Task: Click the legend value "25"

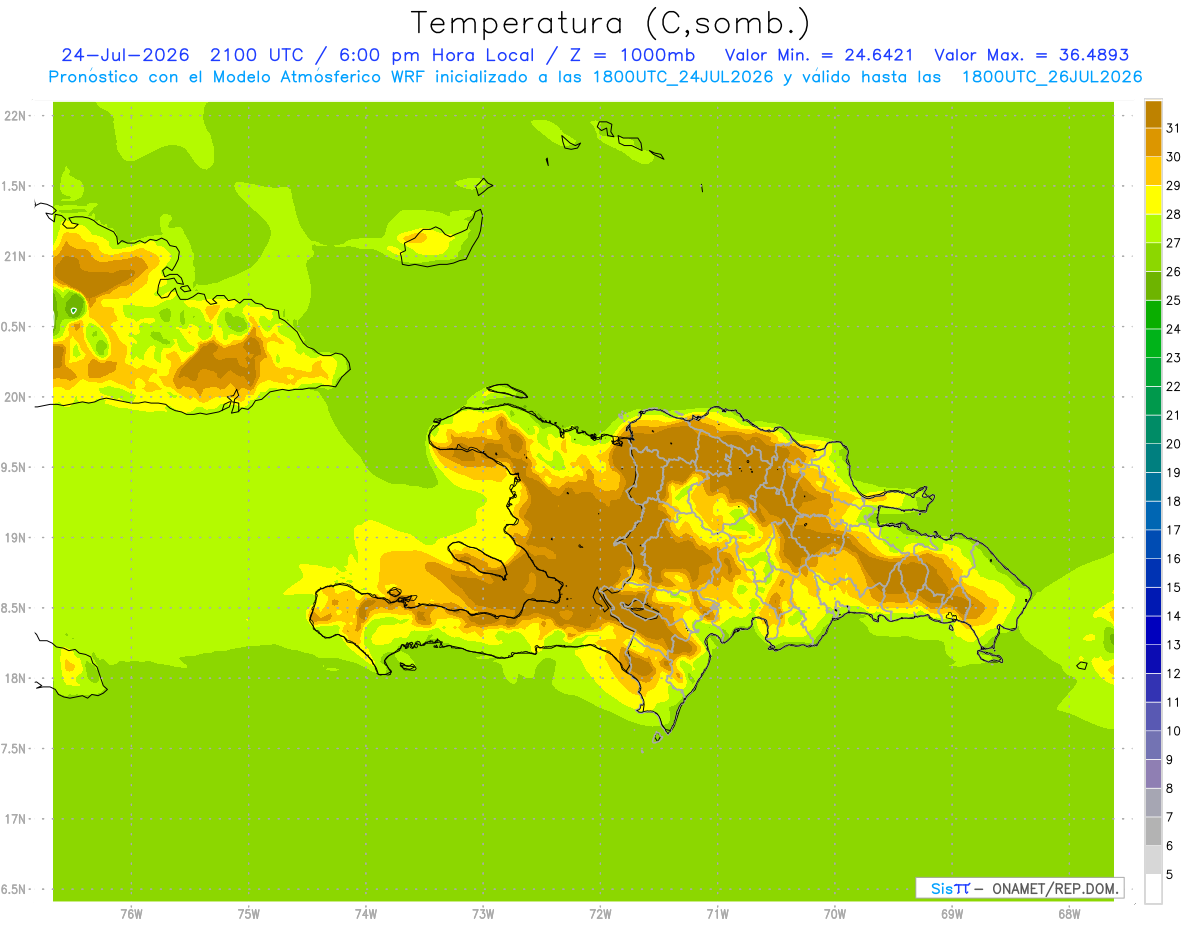Action: tap(1174, 300)
